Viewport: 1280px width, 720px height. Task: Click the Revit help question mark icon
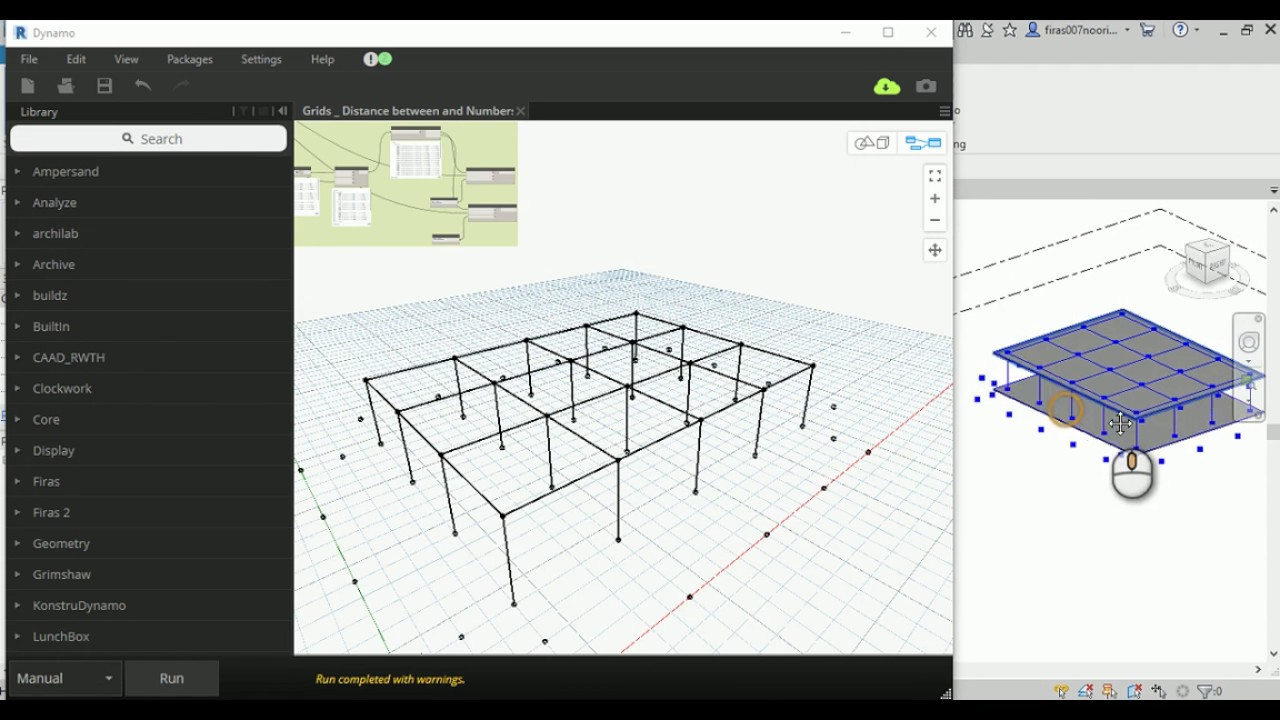tap(1180, 30)
